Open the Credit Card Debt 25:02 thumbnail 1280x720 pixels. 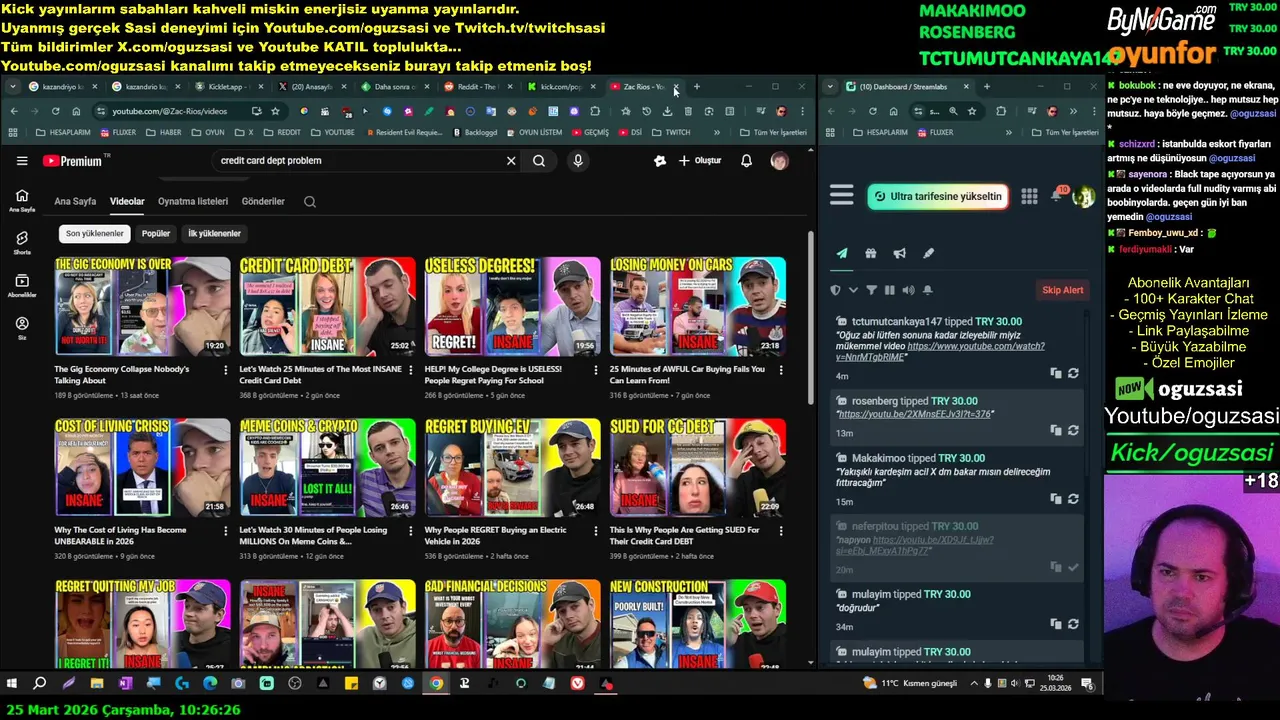coord(327,306)
